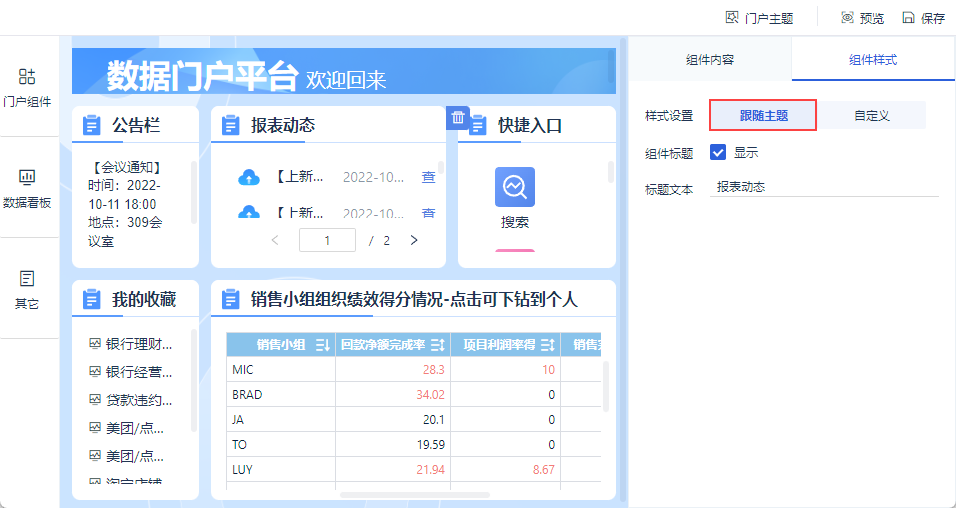Sort the 销售小组 column
The image size is (956, 508).
click(x=323, y=345)
